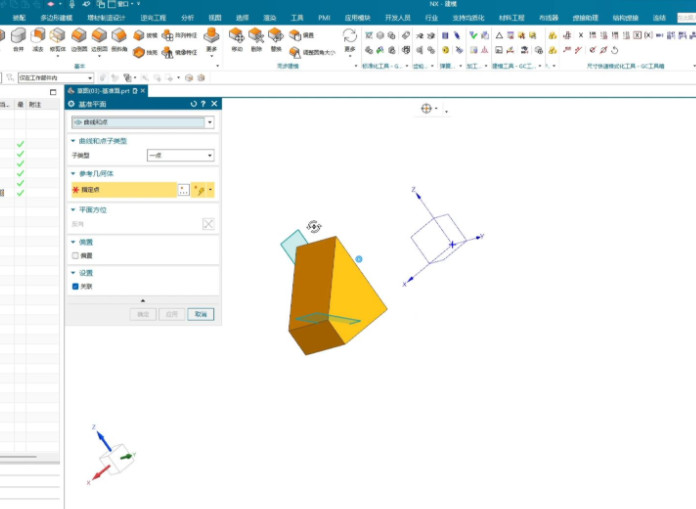Close the .prt document tab

tap(142, 91)
